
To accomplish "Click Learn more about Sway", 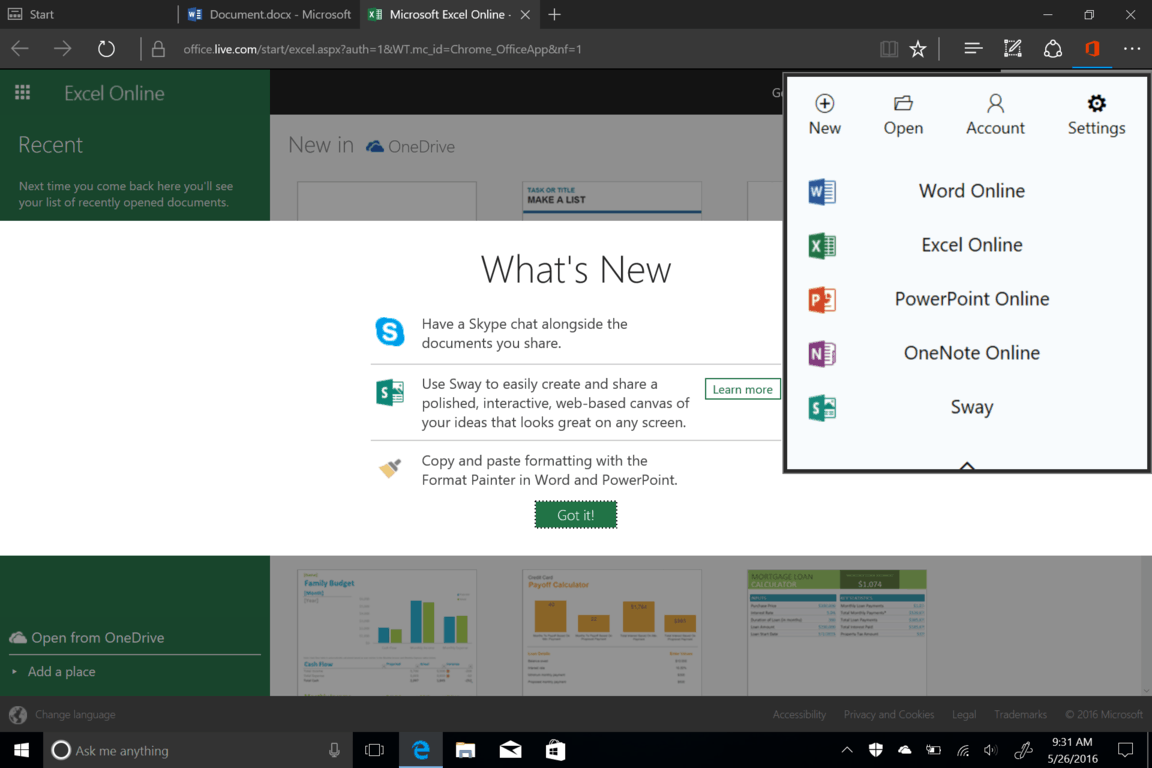I will (742, 390).
